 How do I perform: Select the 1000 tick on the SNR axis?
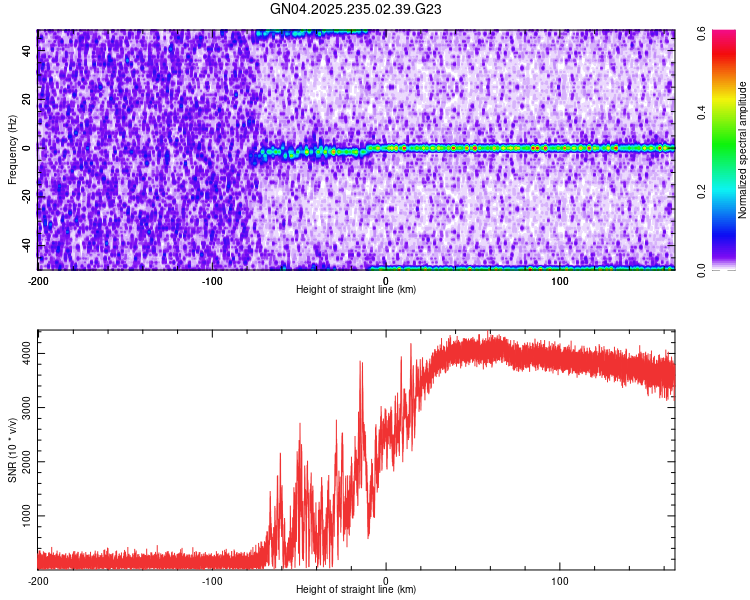(22, 514)
